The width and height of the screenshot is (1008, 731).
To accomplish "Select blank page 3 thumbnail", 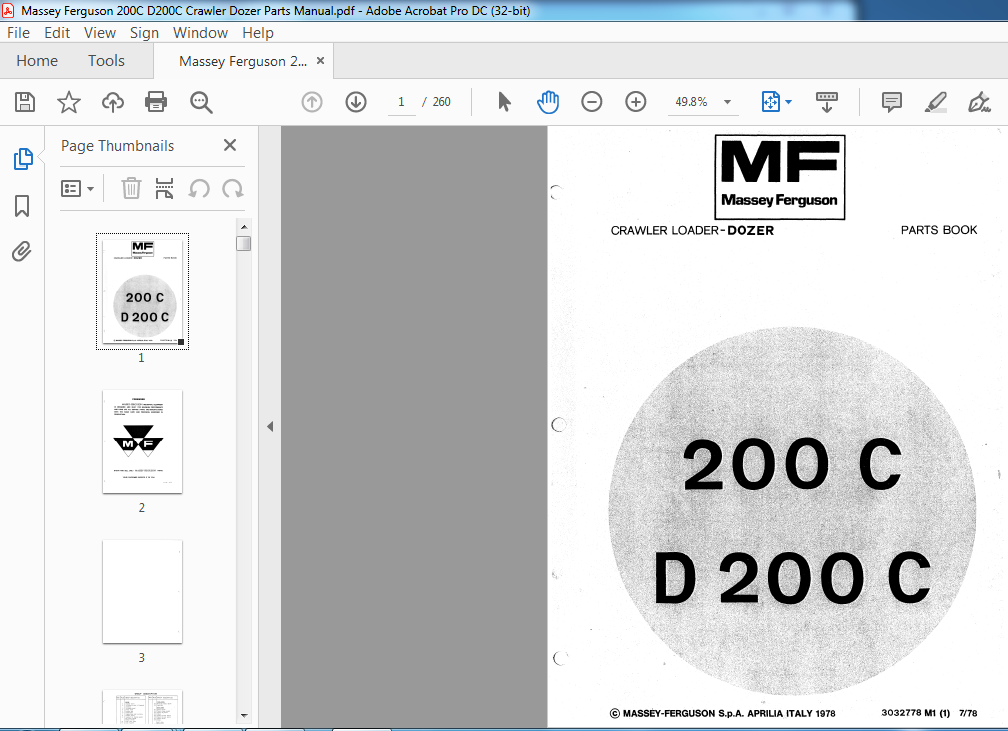I will coord(142,591).
